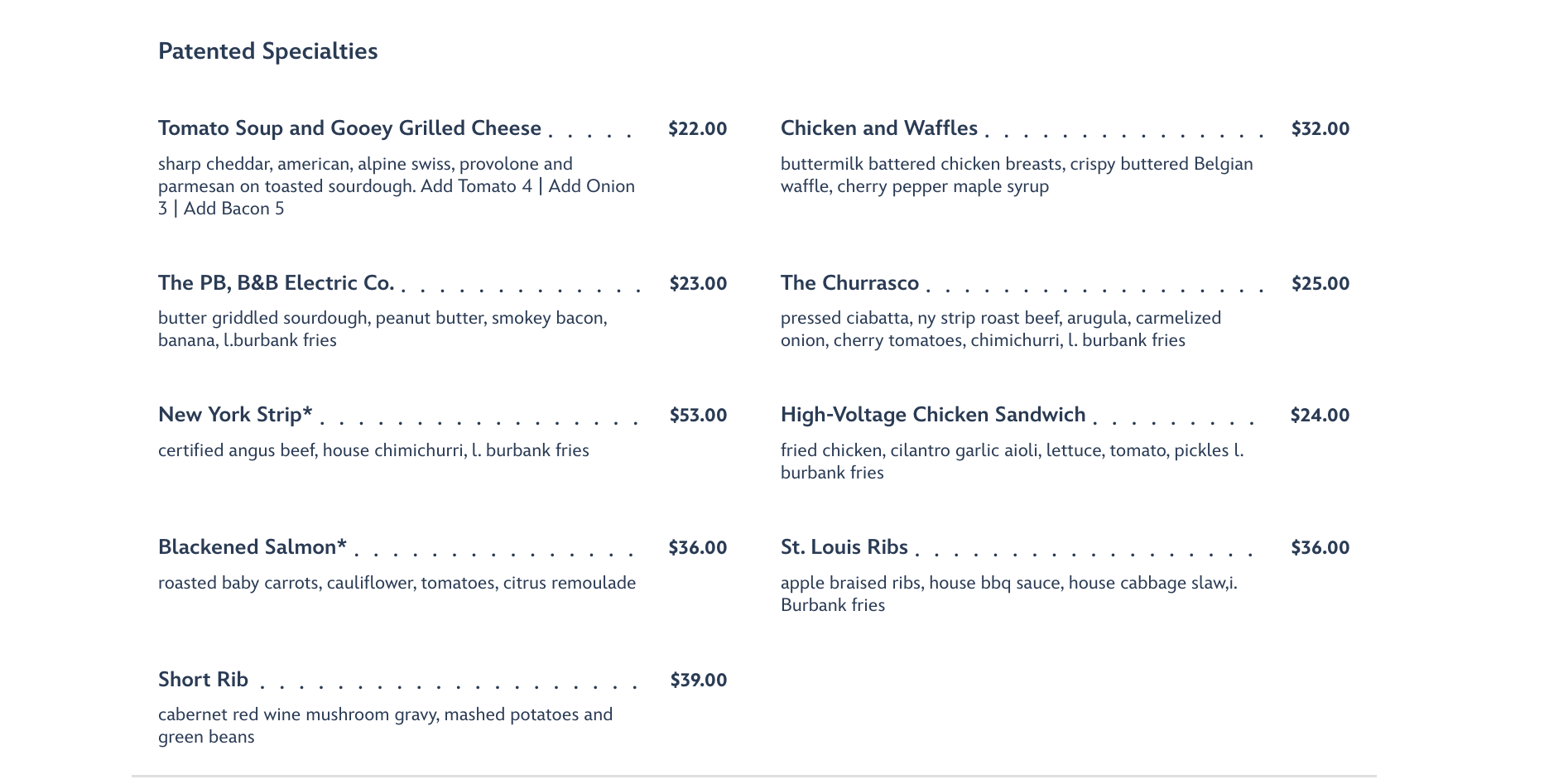Click the $24.00 chicken sandwich price
1544x784 pixels.
[x=1320, y=416]
